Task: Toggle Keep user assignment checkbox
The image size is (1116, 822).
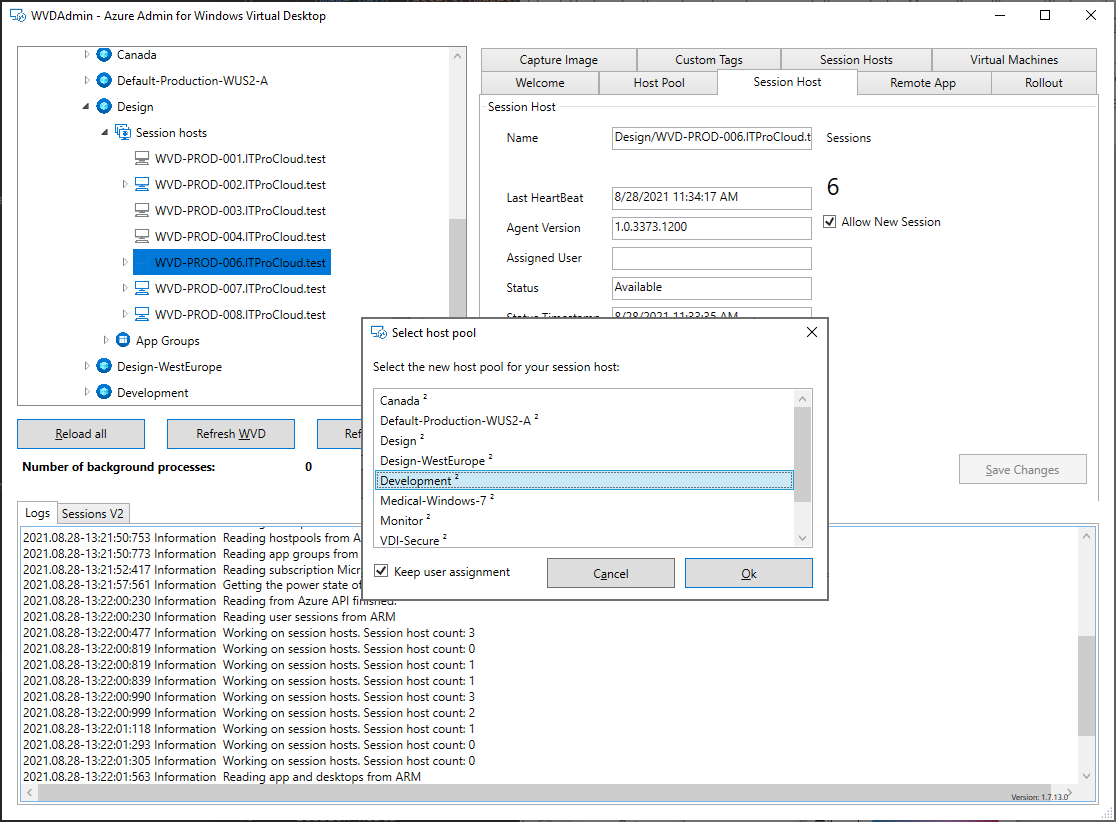Action: coord(381,571)
